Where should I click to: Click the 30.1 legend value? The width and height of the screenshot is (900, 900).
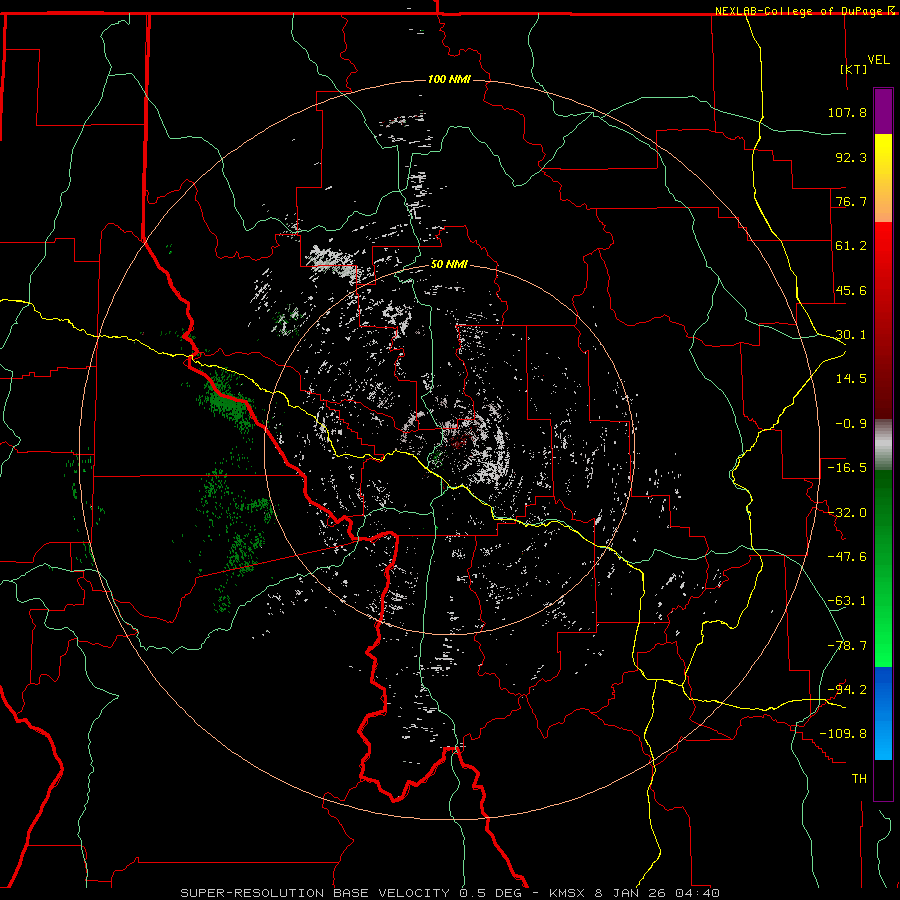851,335
